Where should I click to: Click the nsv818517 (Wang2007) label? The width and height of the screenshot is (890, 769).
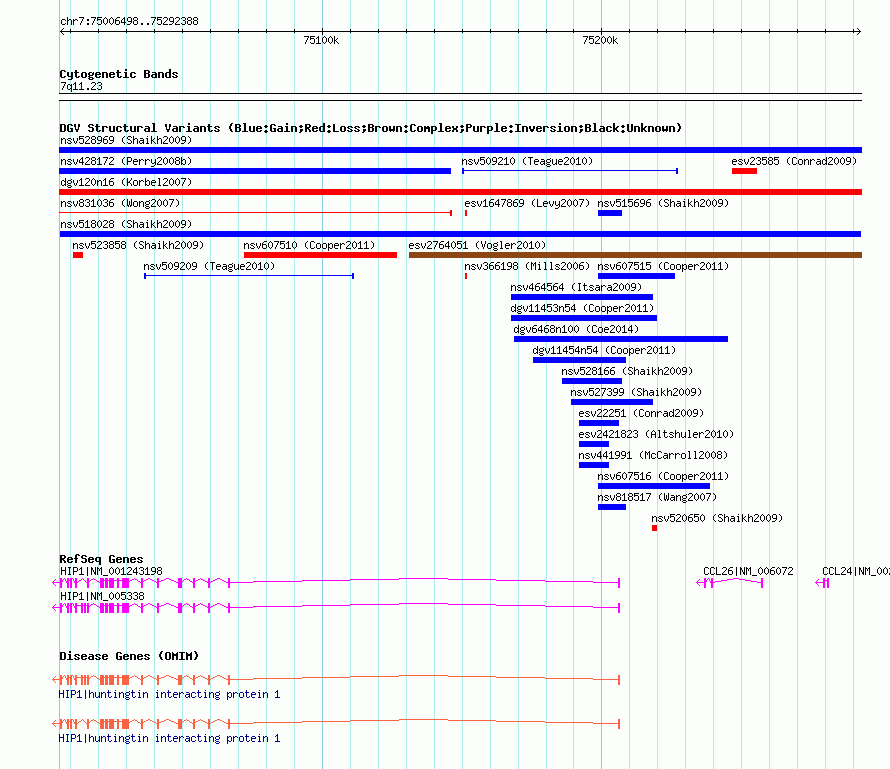(657, 497)
